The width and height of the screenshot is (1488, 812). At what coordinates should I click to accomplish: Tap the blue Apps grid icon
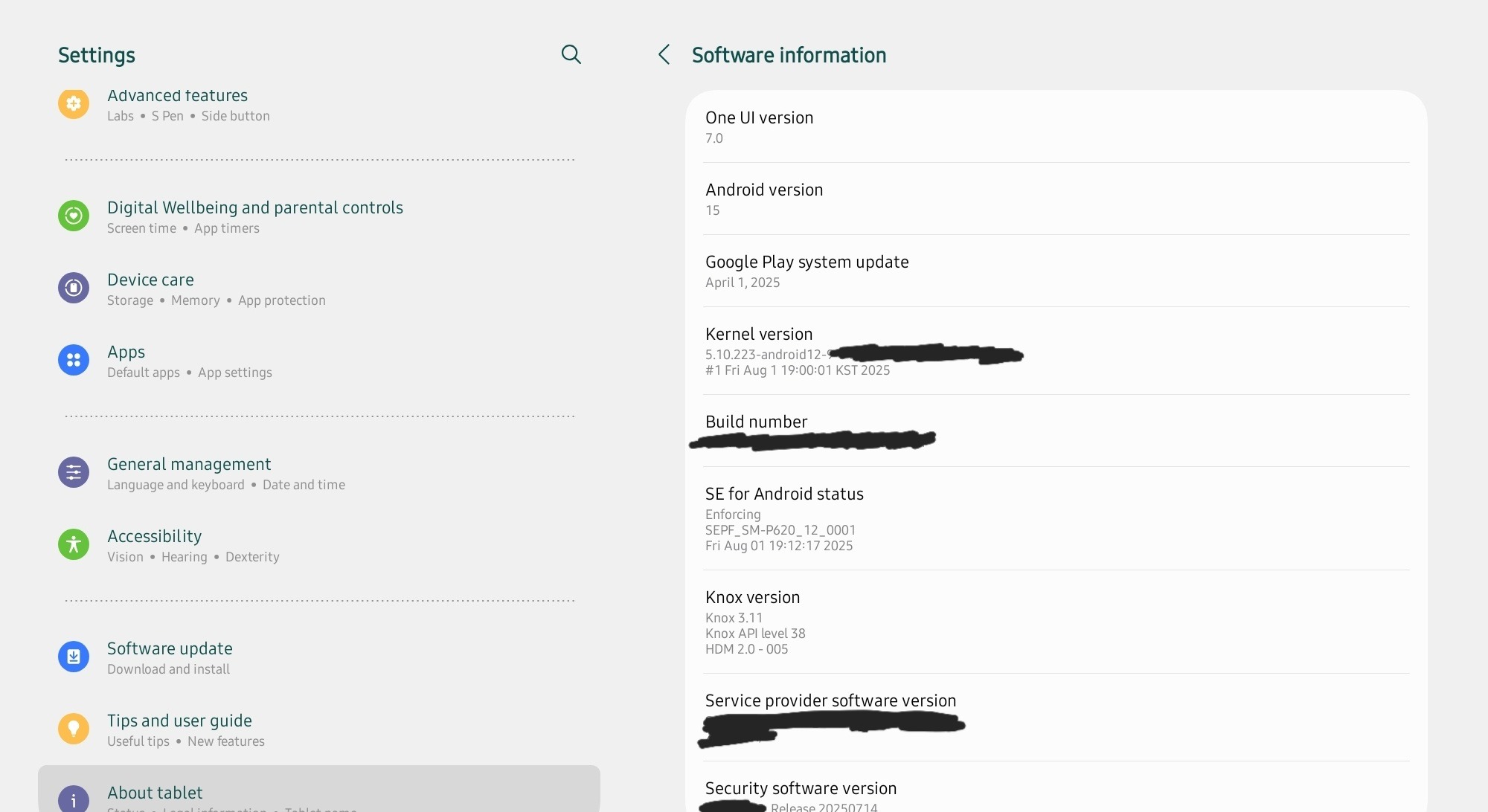[x=74, y=360]
